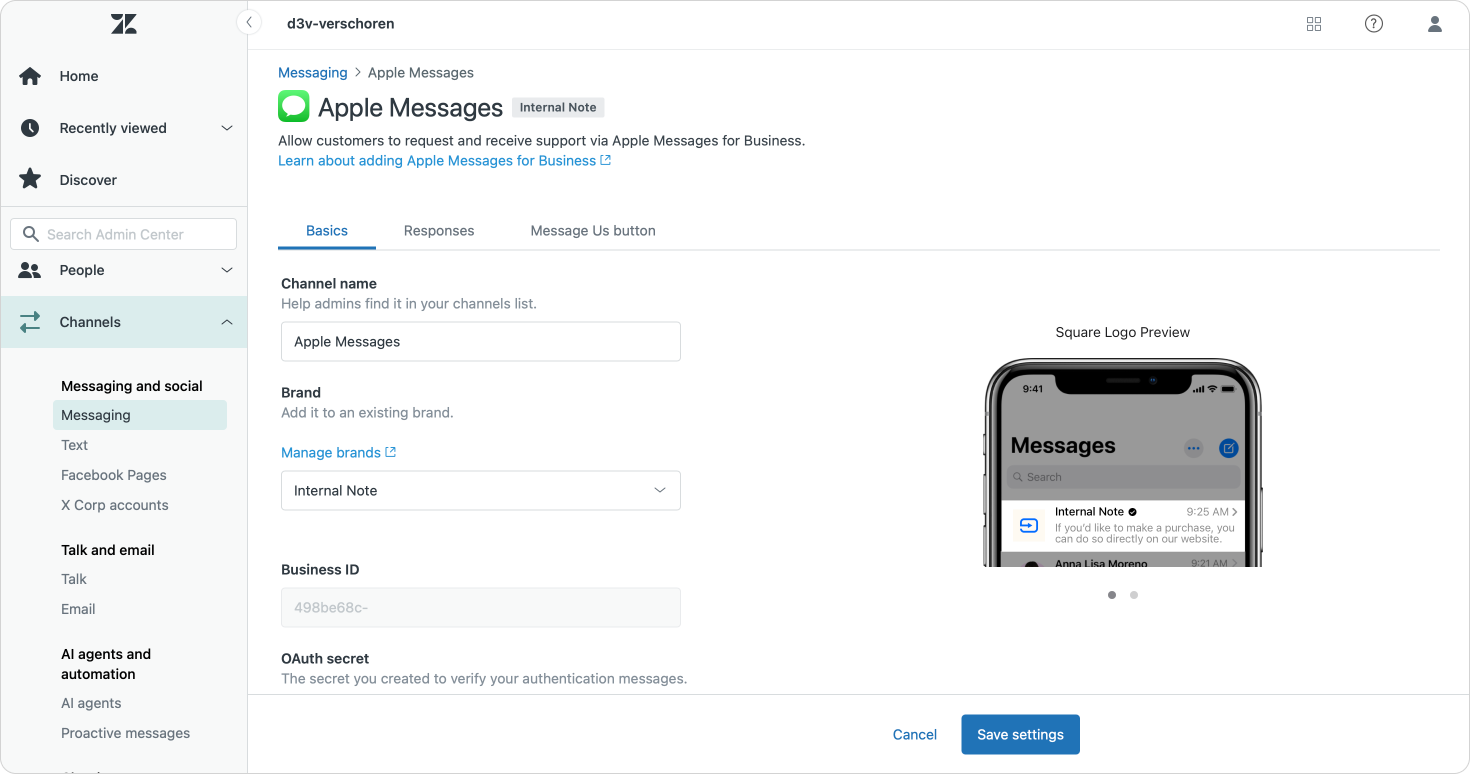The height and width of the screenshot is (774, 1470).
Task: Open the Zendesk products grid icon
Action: [1314, 24]
